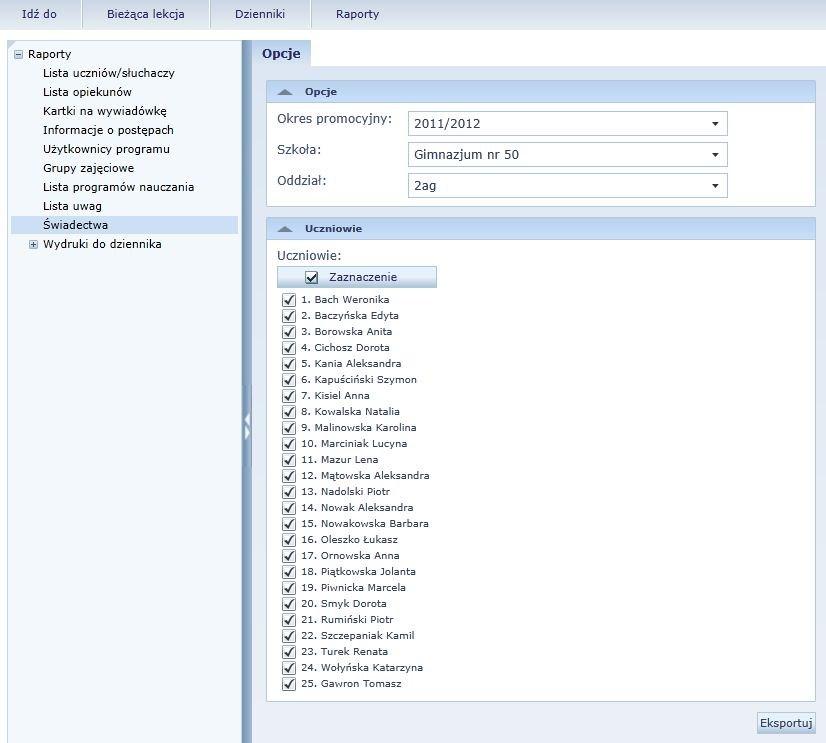Viewport: 826px width, 743px height.
Task: Open Kartki na wywiadówkę report
Action: click(105, 111)
